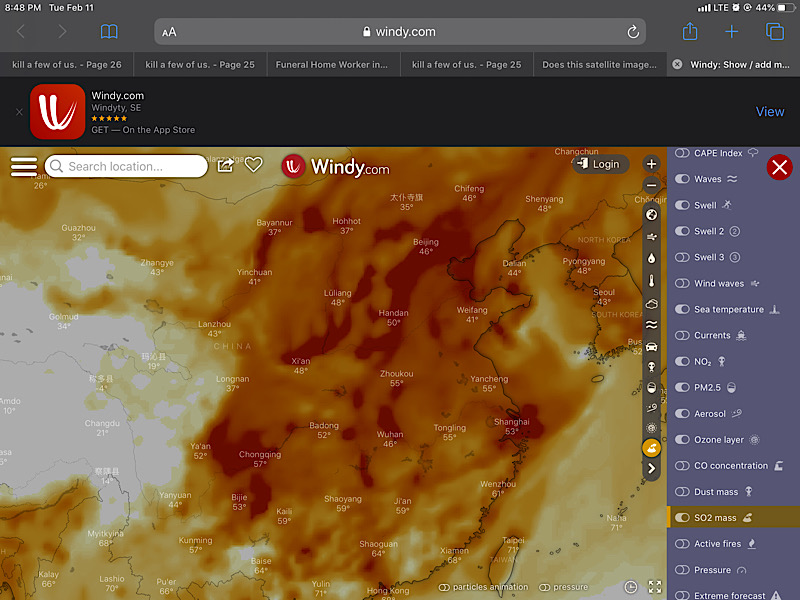Switch to 'kill a few of us. - Page 26' tab
Viewport: 800px width, 600px height.
click(67, 65)
